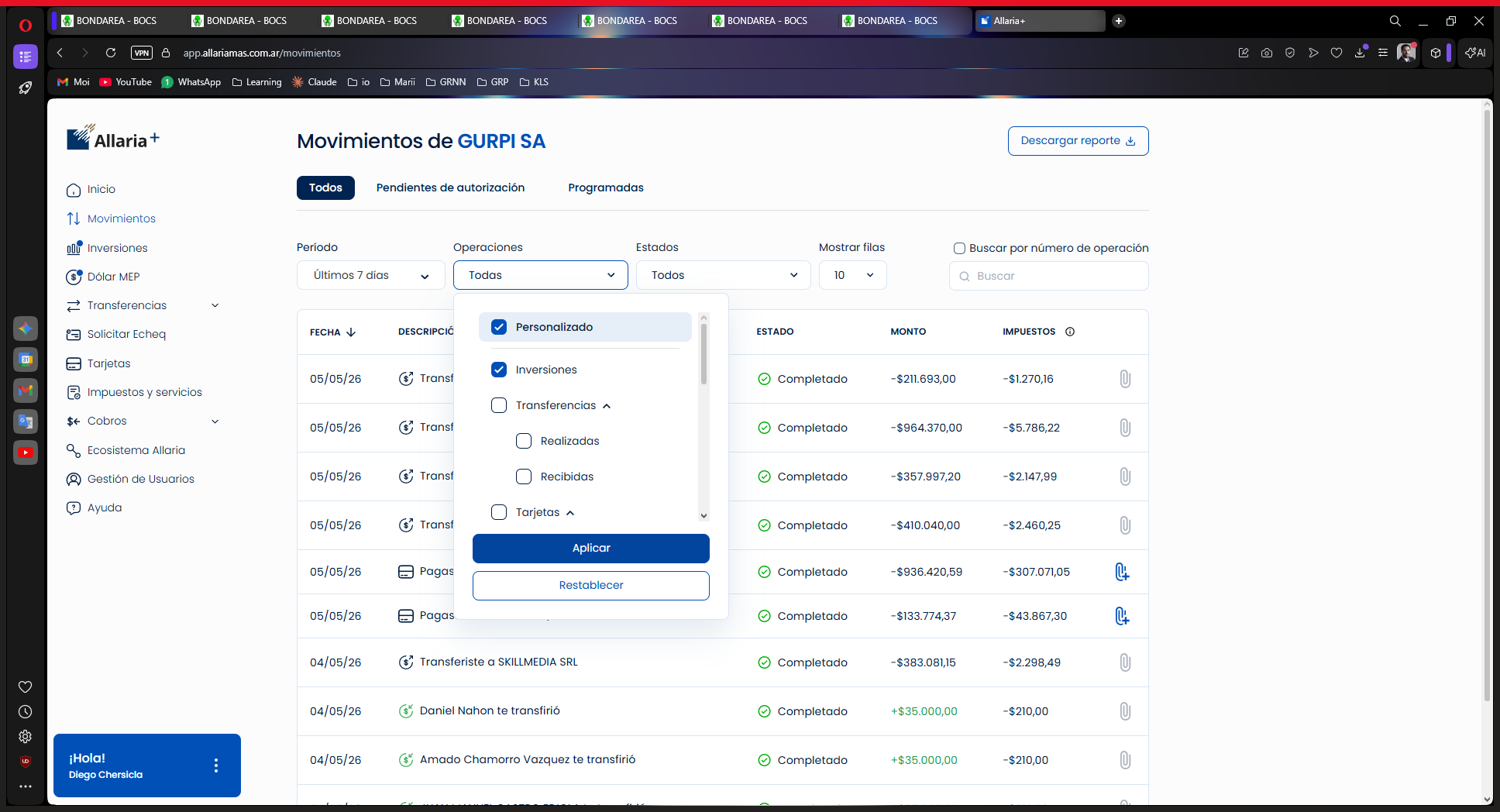
Task: Collapse the Tarjetas group in dropdown list
Action: coord(570,513)
